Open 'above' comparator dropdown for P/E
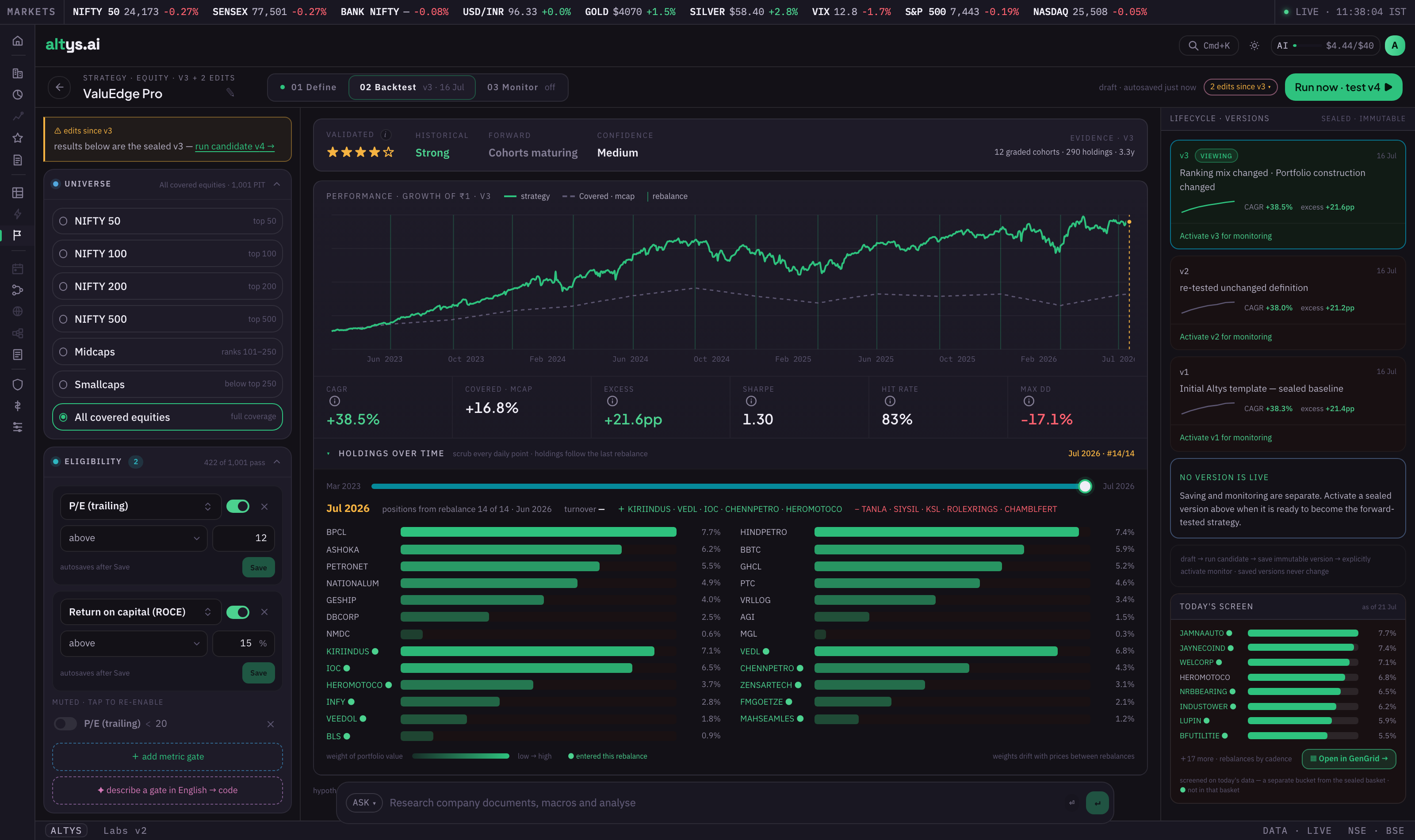Screen dimensions: 1415x840 [x=134, y=538]
